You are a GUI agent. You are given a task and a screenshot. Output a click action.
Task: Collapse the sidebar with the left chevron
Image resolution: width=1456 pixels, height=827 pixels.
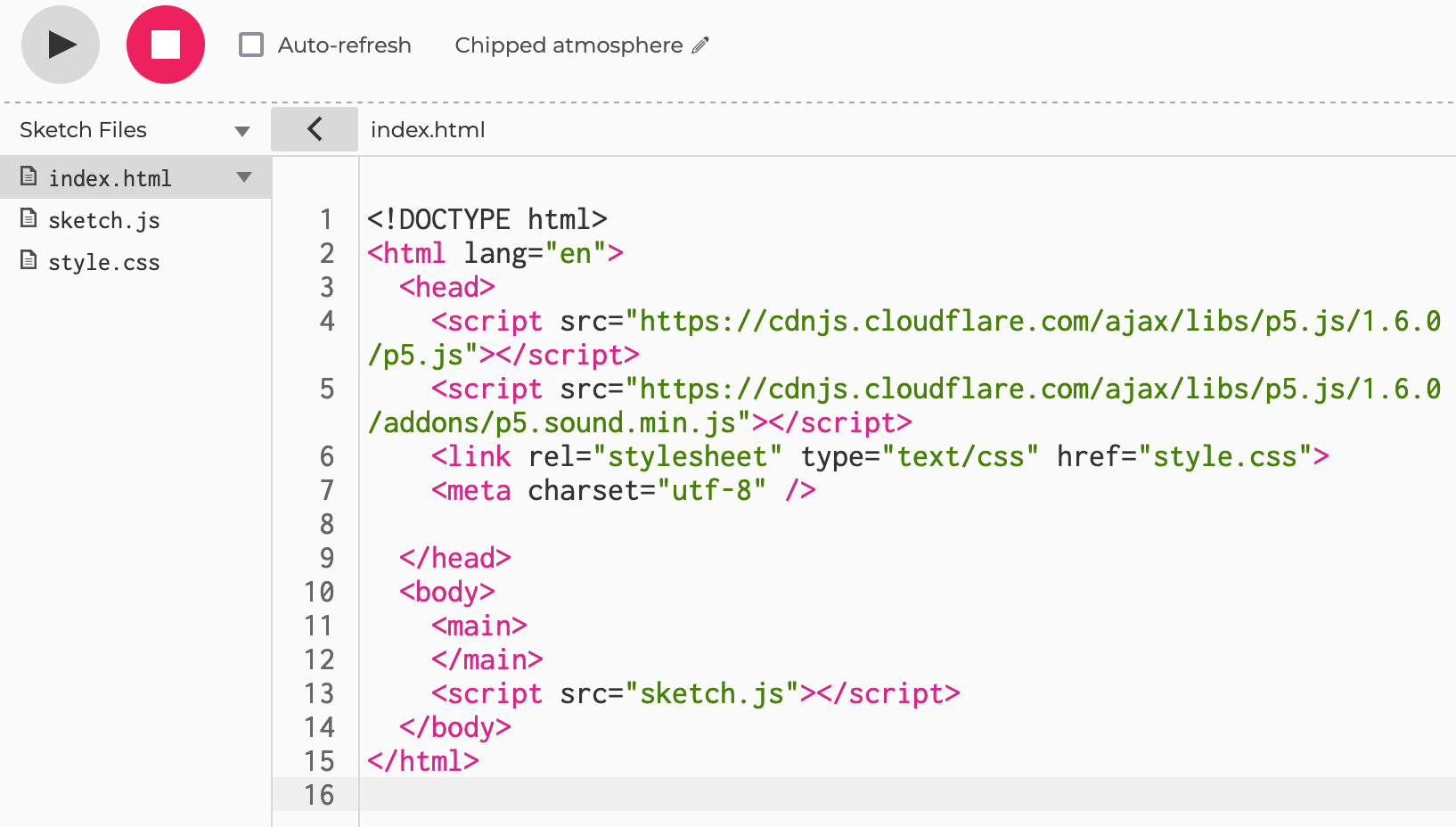(x=315, y=129)
